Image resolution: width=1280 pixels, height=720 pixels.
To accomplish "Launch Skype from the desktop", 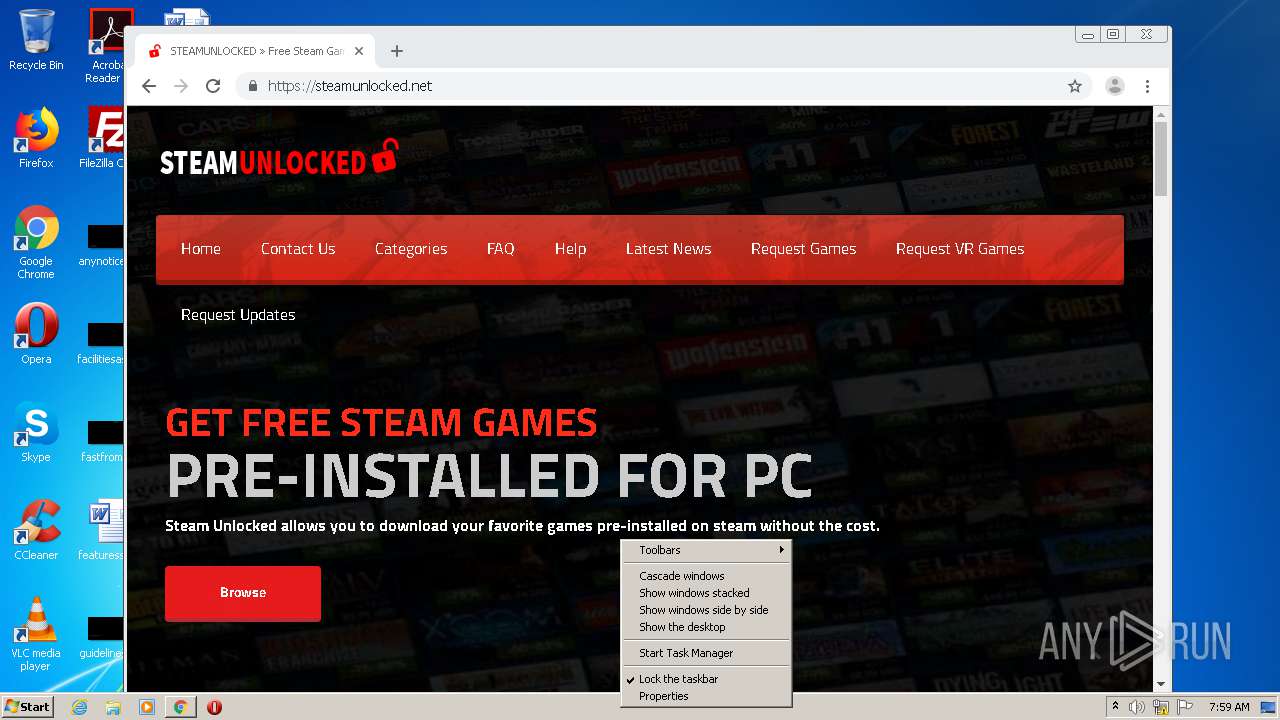I will click(x=36, y=432).
